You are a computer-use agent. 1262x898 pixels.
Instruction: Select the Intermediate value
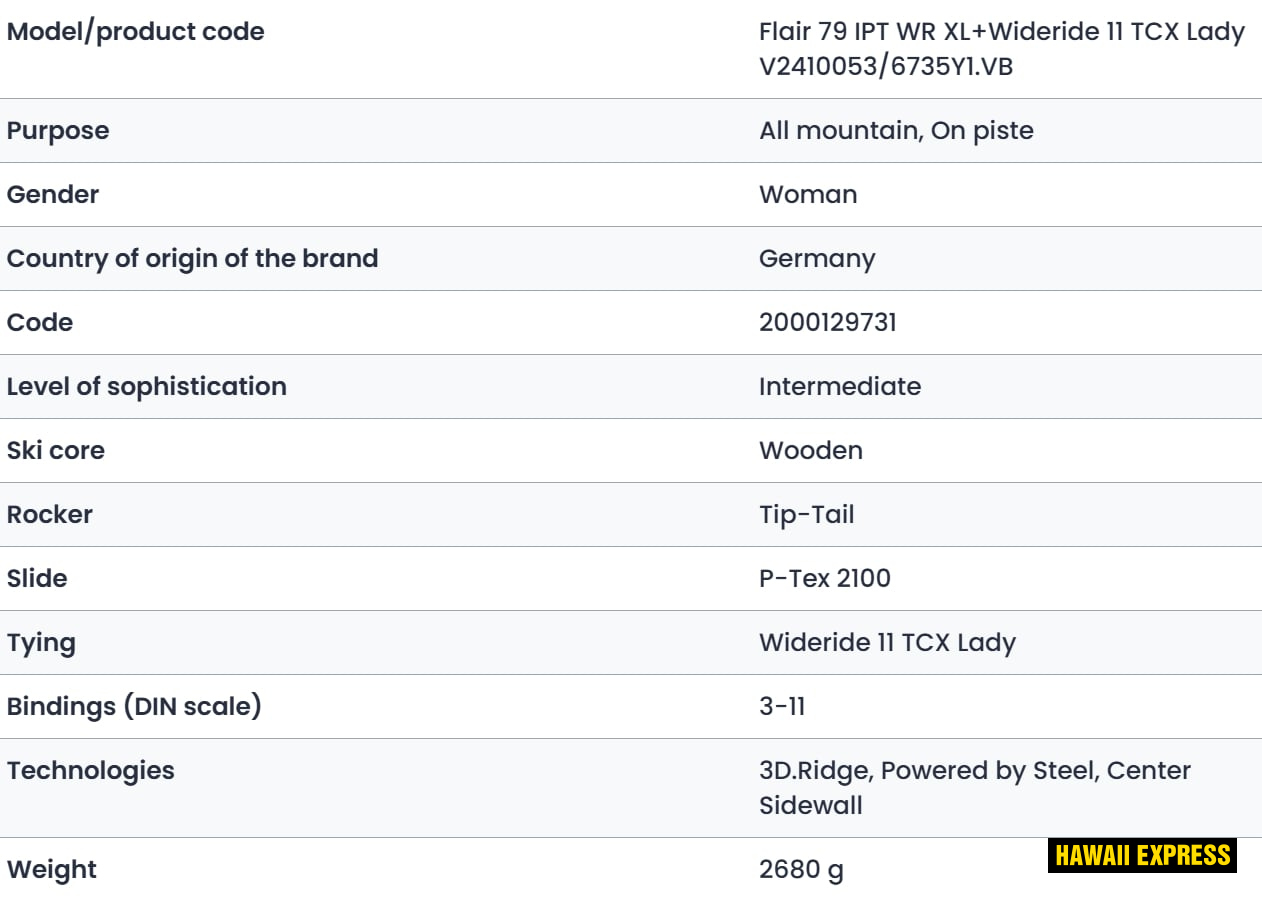(x=840, y=387)
